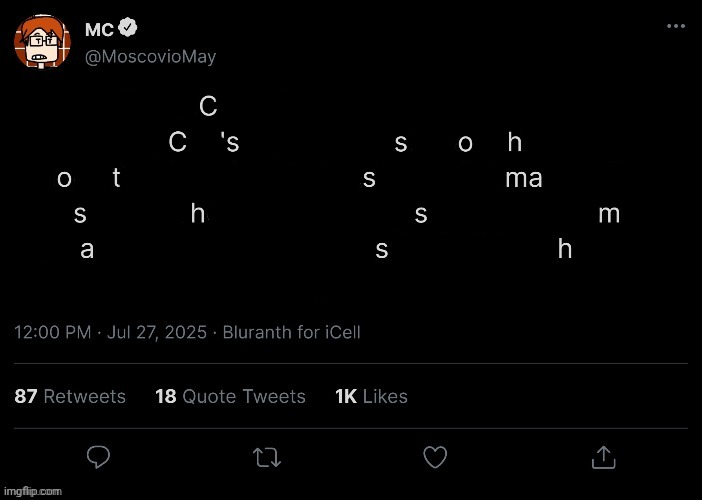Show the 1K Likes list
Viewport: 702px width, 500px height.
pyautogui.click(x=371, y=396)
